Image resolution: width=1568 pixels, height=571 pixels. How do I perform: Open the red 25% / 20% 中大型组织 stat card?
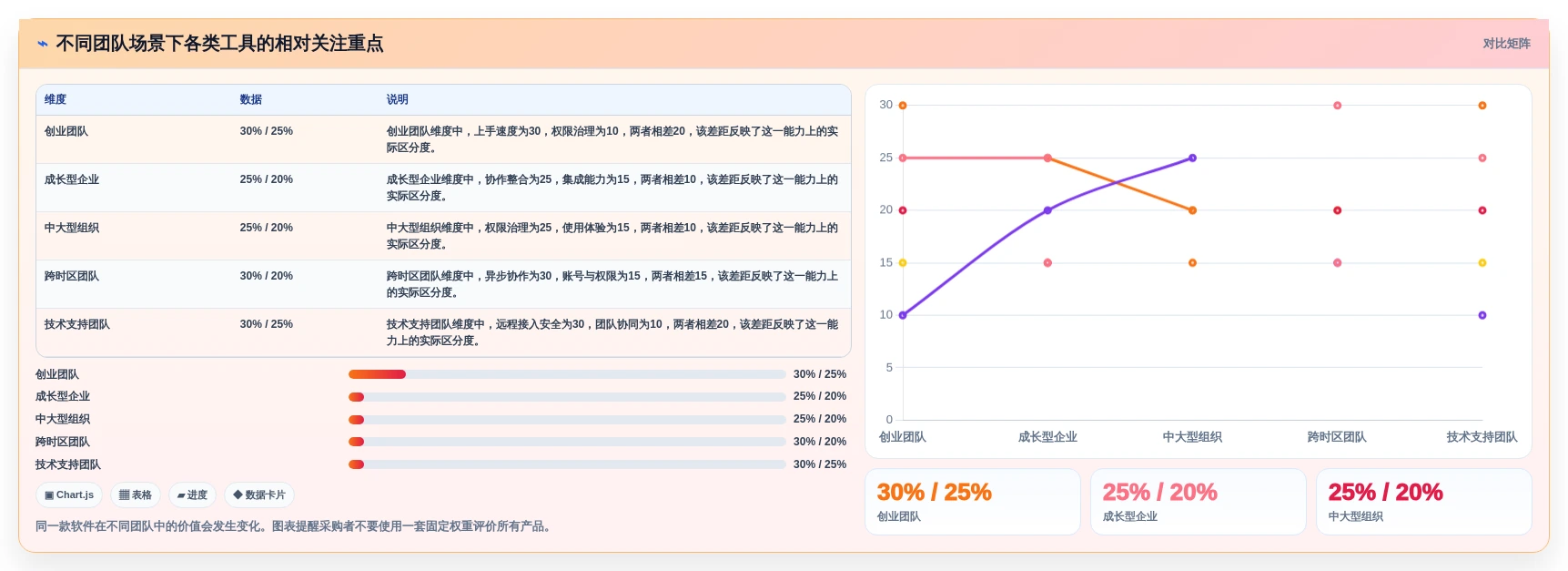1424,502
